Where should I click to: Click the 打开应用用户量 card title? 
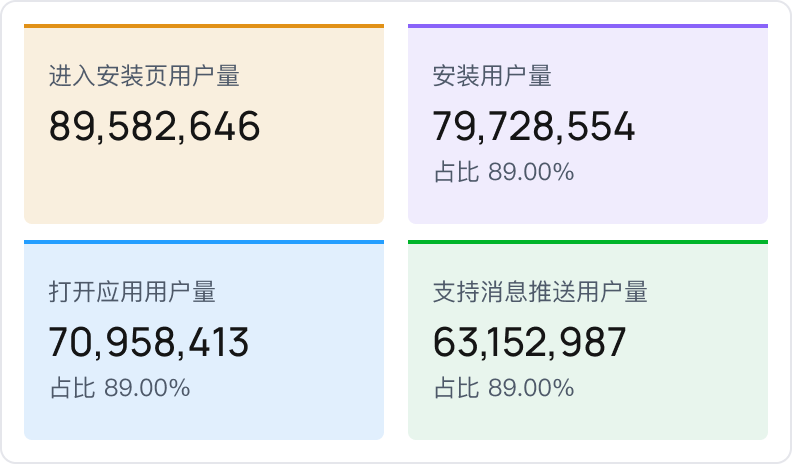tap(132, 292)
